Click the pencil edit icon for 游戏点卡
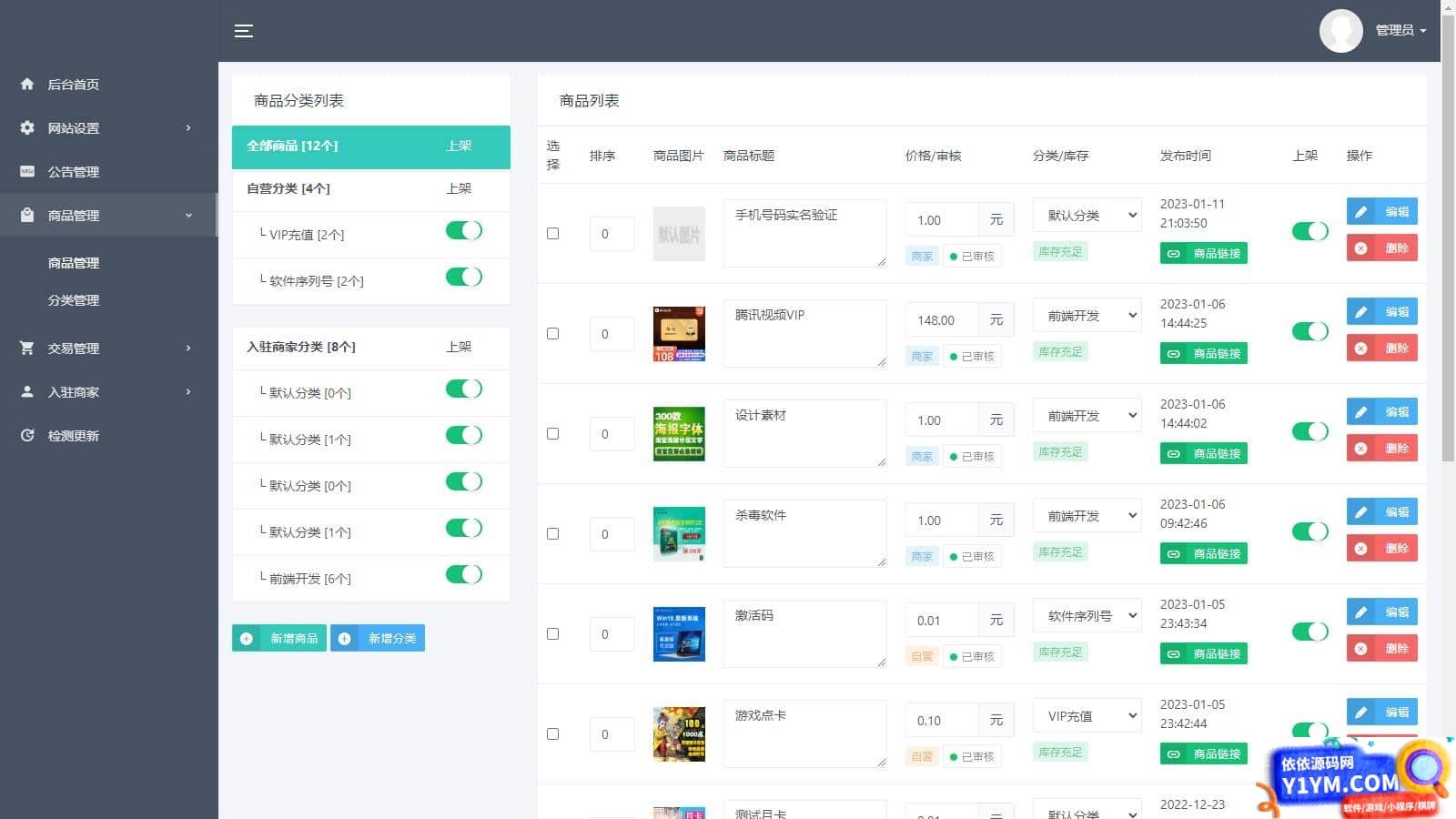Image resolution: width=1456 pixels, height=819 pixels. coord(1360,712)
